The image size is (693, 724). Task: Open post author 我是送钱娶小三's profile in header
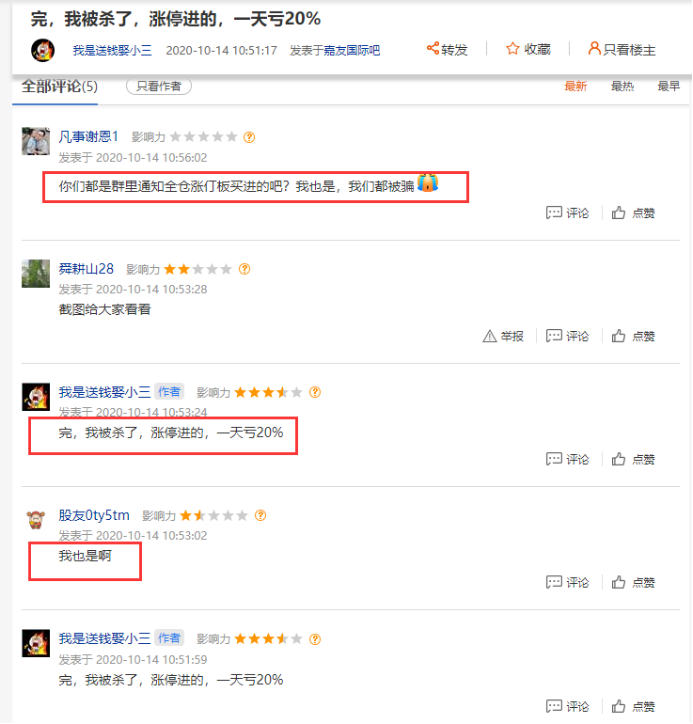click(x=112, y=50)
